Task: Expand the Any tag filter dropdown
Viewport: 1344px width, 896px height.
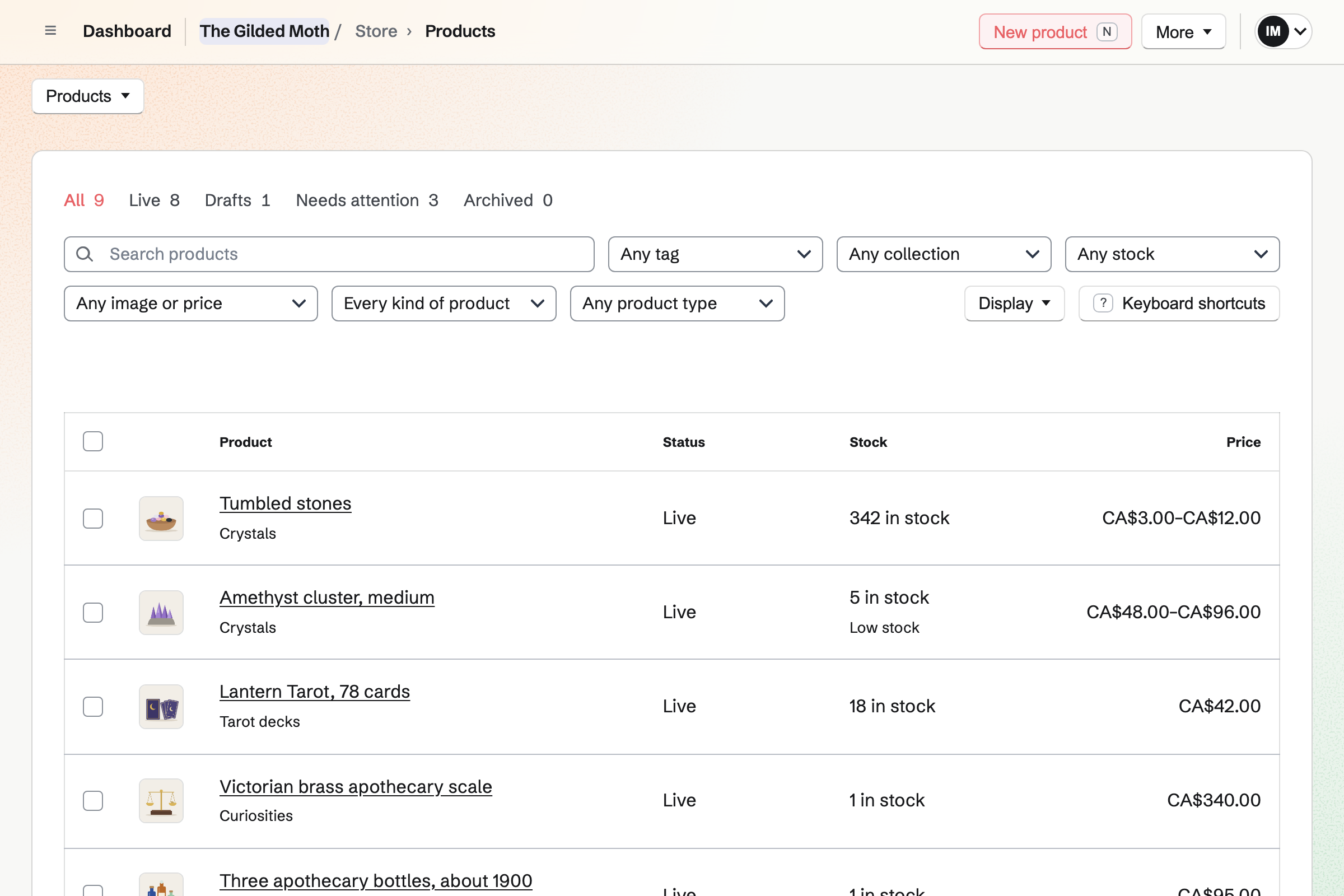Action: tap(716, 254)
